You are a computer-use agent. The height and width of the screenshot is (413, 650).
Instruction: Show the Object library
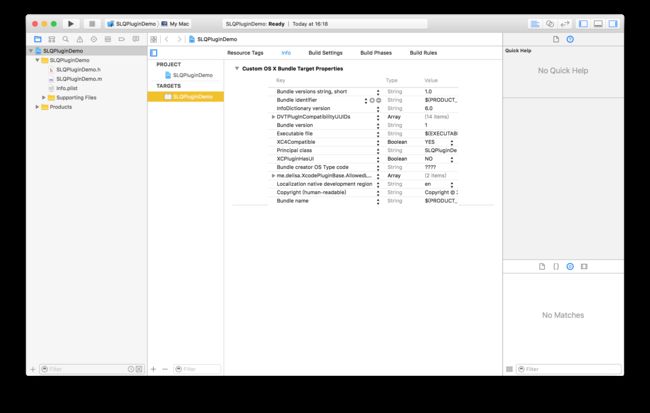pos(570,266)
